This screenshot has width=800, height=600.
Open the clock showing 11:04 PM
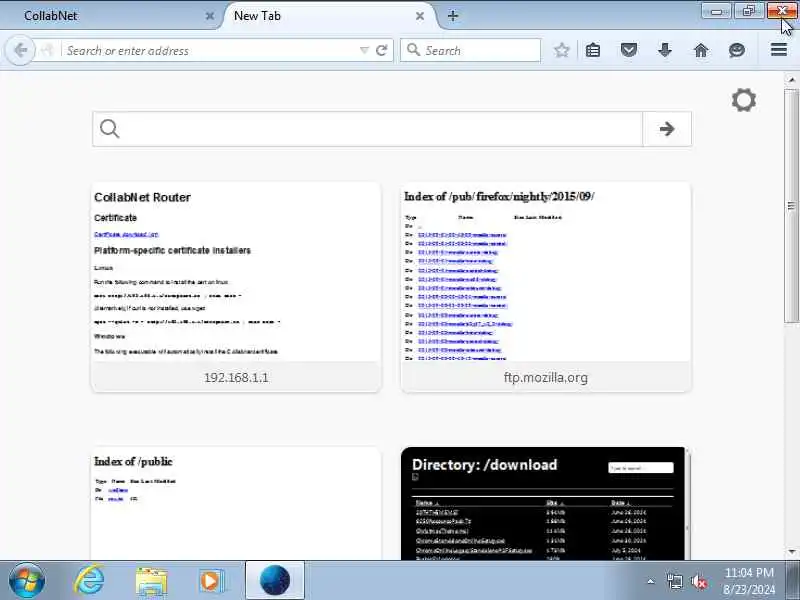coord(749,581)
